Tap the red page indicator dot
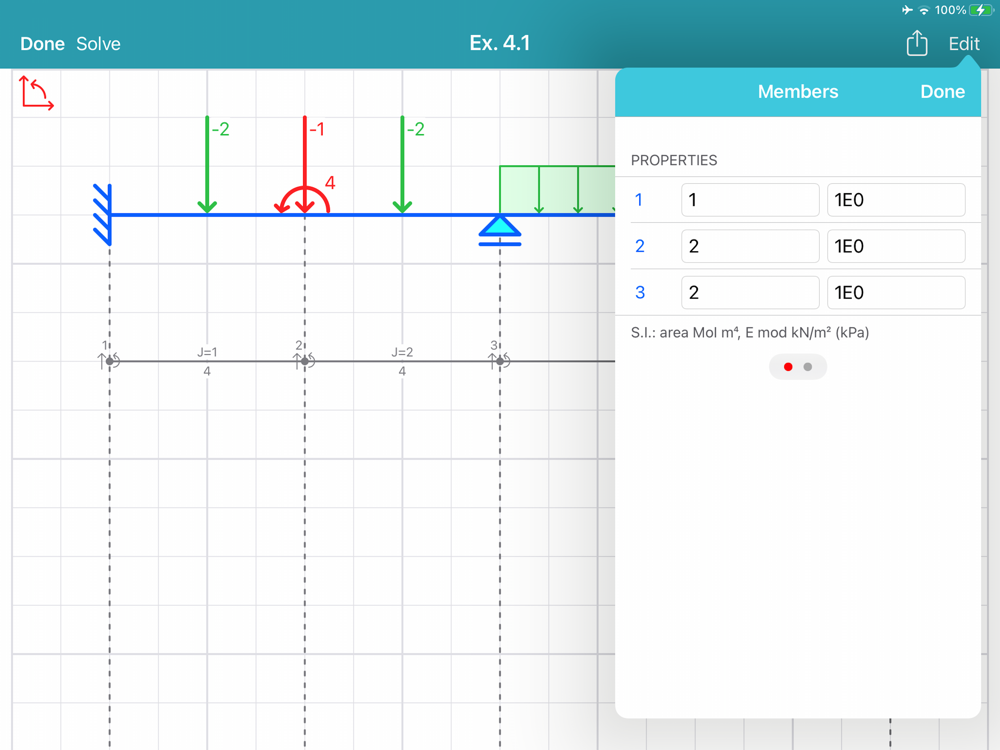This screenshot has width=1000, height=750. (788, 367)
